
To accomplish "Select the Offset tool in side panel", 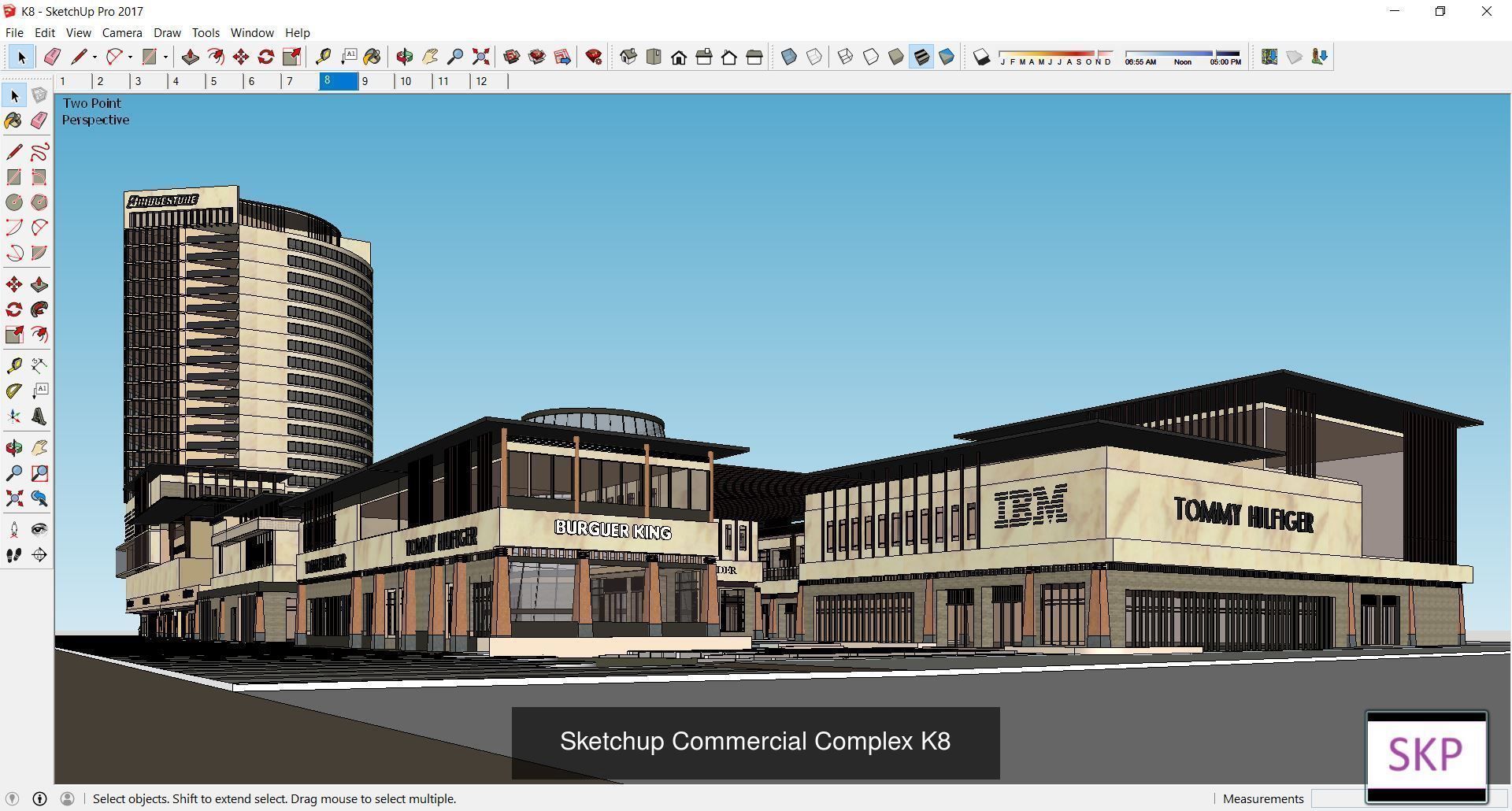I will pyautogui.click(x=39, y=335).
